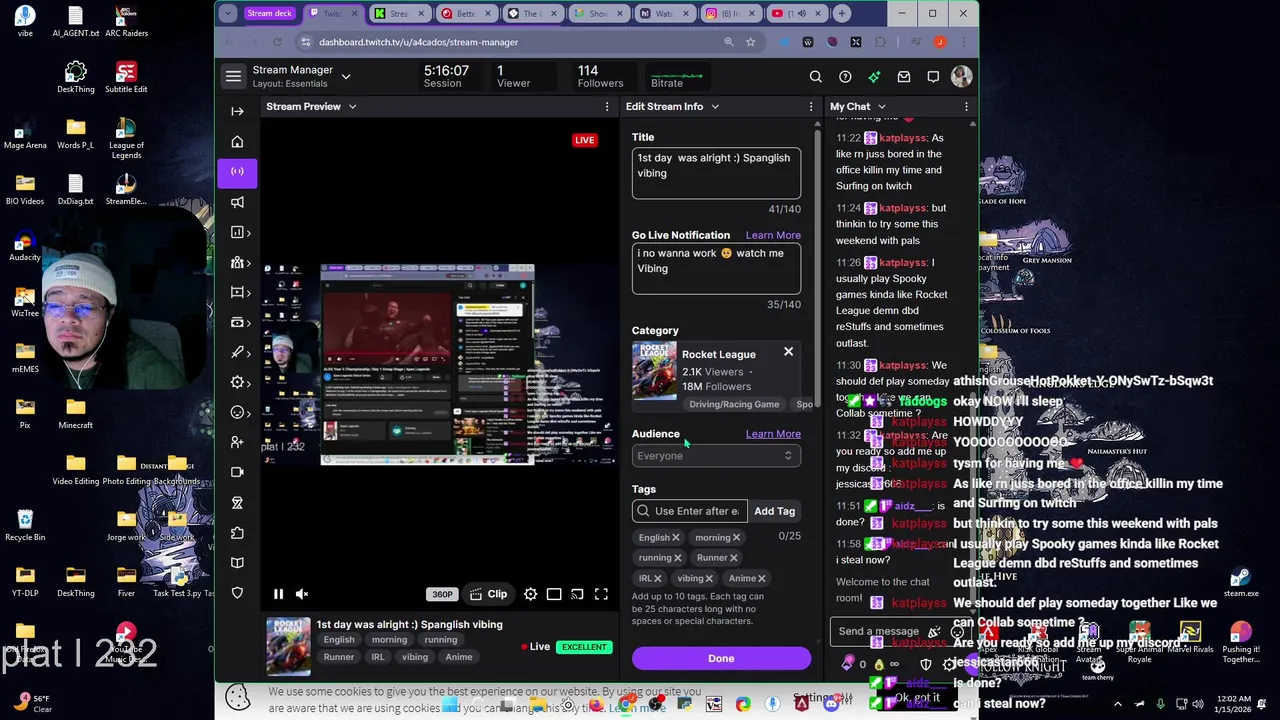Switch to the Kick 'Strea' browser tab
1280x720 pixels.
point(400,13)
